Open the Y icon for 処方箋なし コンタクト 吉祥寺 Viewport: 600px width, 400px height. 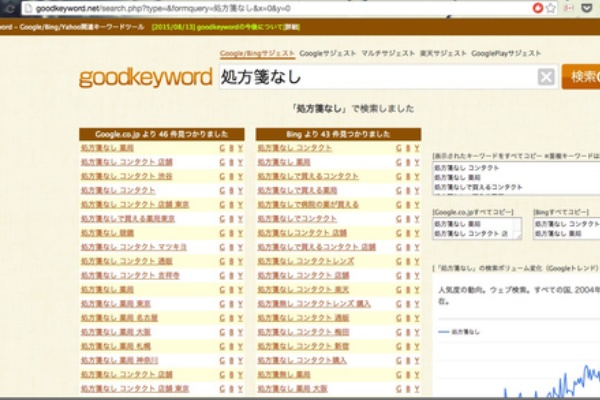coord(240,276)
